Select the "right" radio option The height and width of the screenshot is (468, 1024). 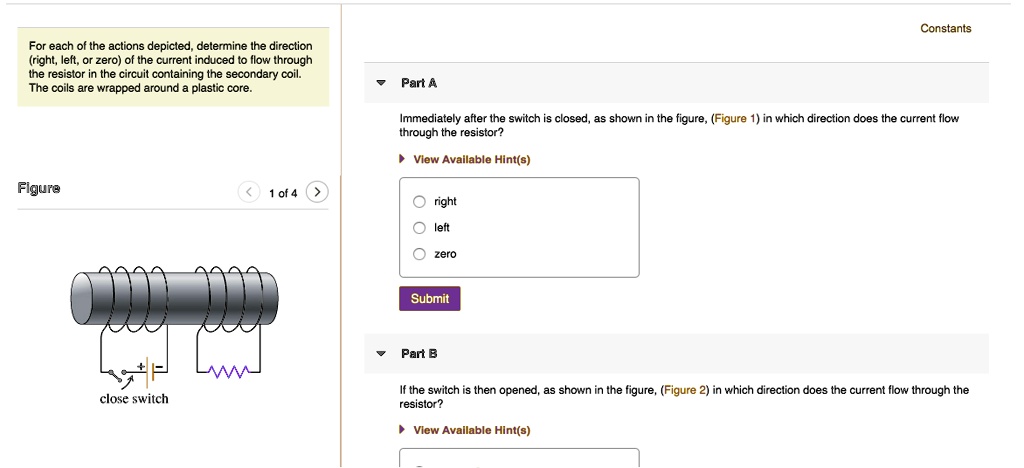tap(420, 201)
